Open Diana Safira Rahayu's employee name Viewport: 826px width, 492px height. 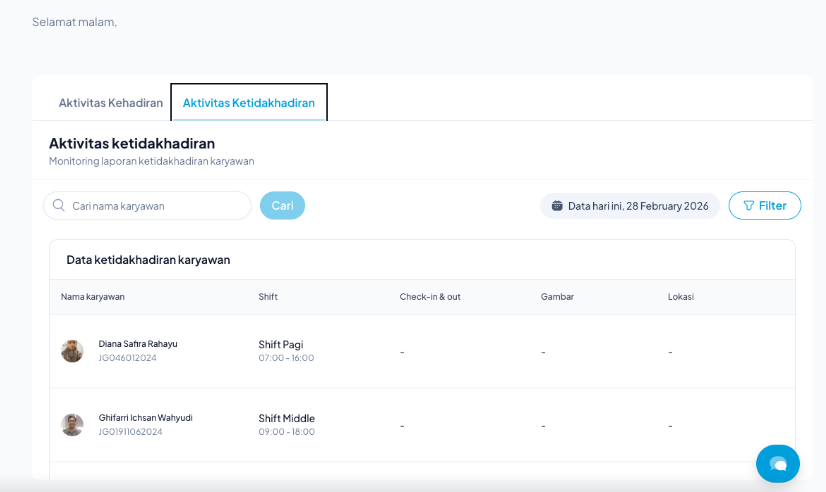pyautogui.click(x=138, y=344)
